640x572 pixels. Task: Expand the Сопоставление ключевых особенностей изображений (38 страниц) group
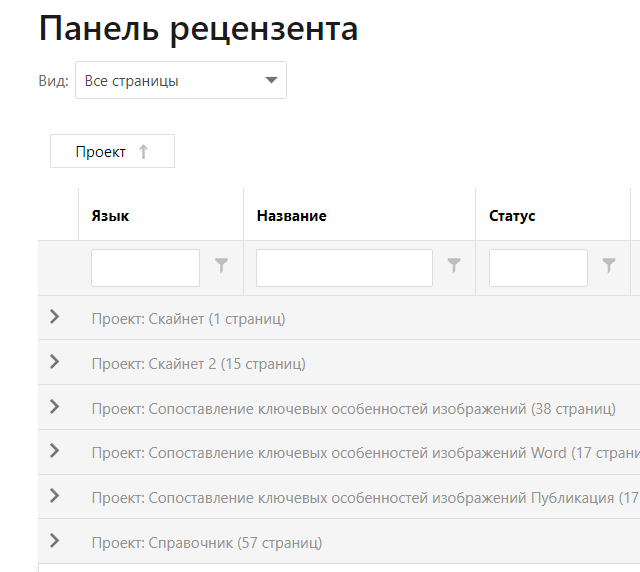tap(54, 407)
